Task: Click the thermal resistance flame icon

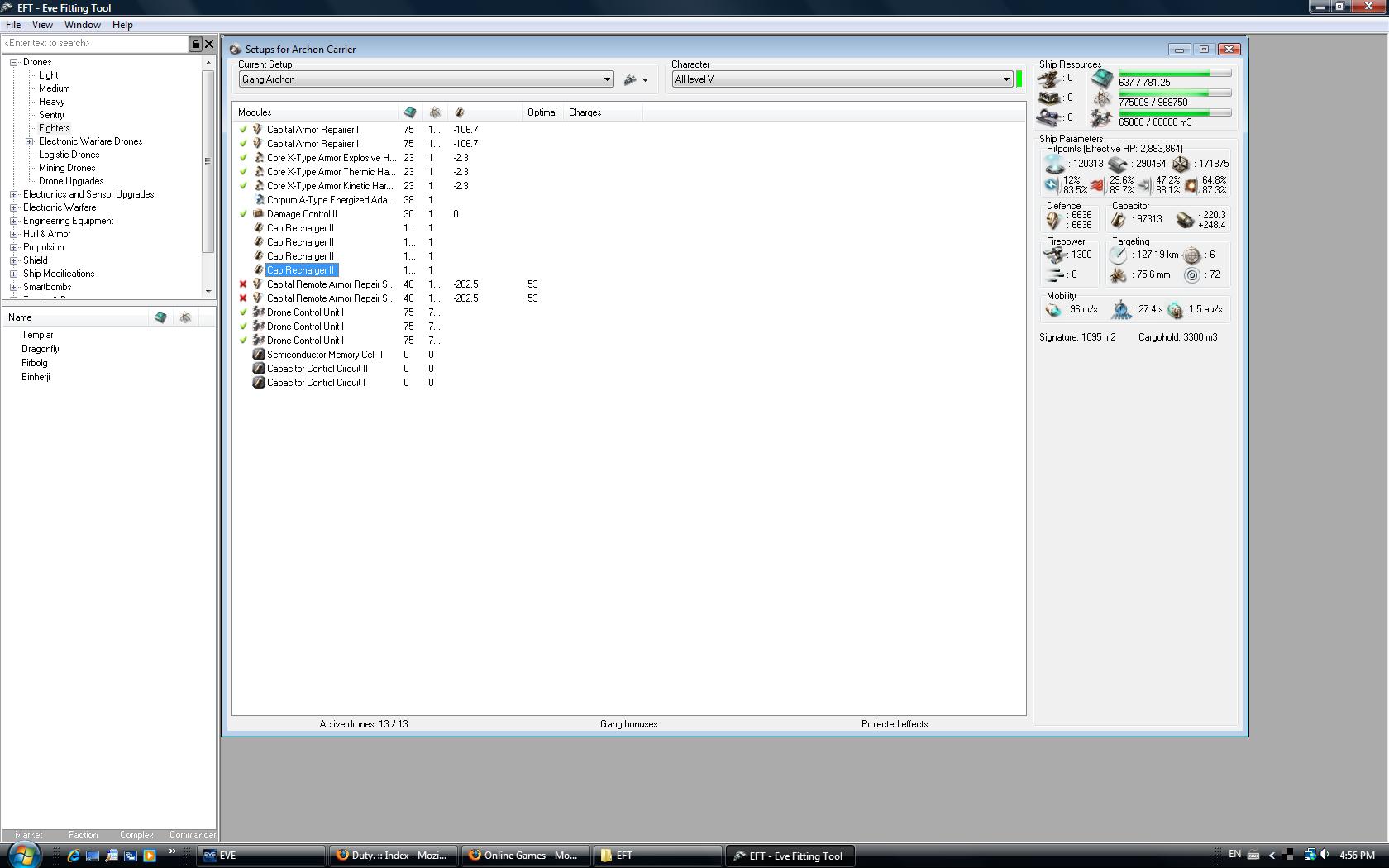Action: point(1098,185)
